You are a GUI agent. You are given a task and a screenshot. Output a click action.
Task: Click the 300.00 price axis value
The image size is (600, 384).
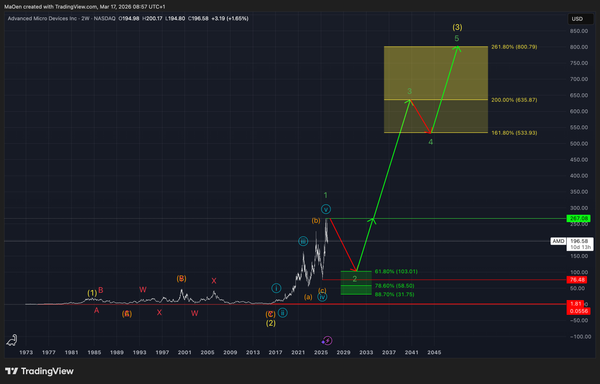coord(579,208)
